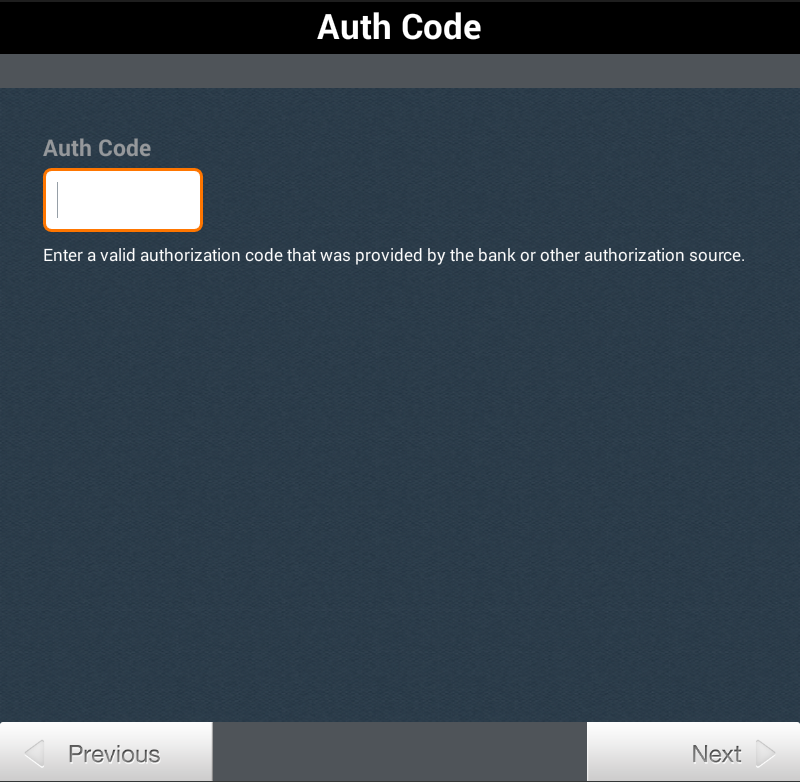800x782 pixels.
Task: Return to the prior step with Previous
Action: click(106, 753)
